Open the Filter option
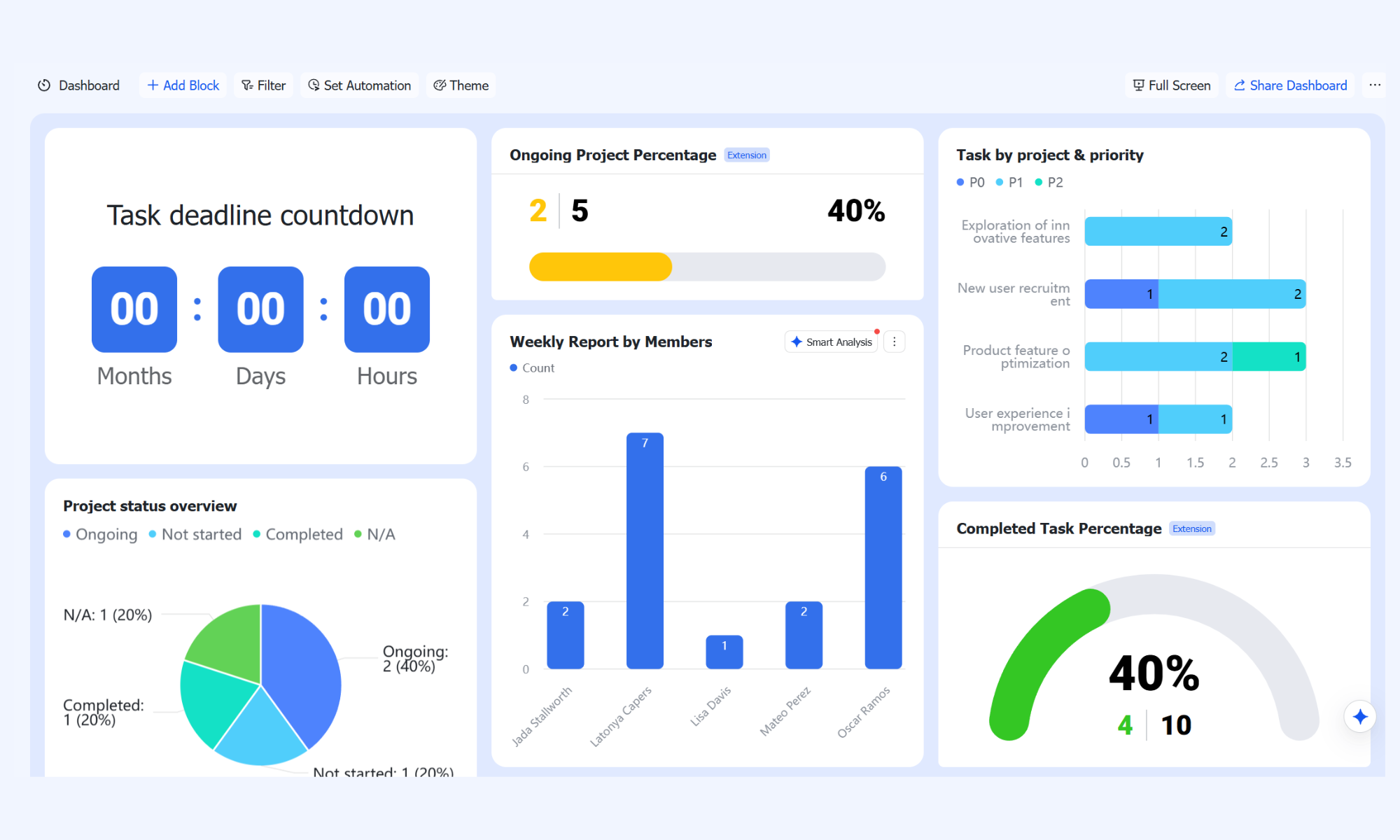This screenshot has height=840, width=1400. [264, 85]
